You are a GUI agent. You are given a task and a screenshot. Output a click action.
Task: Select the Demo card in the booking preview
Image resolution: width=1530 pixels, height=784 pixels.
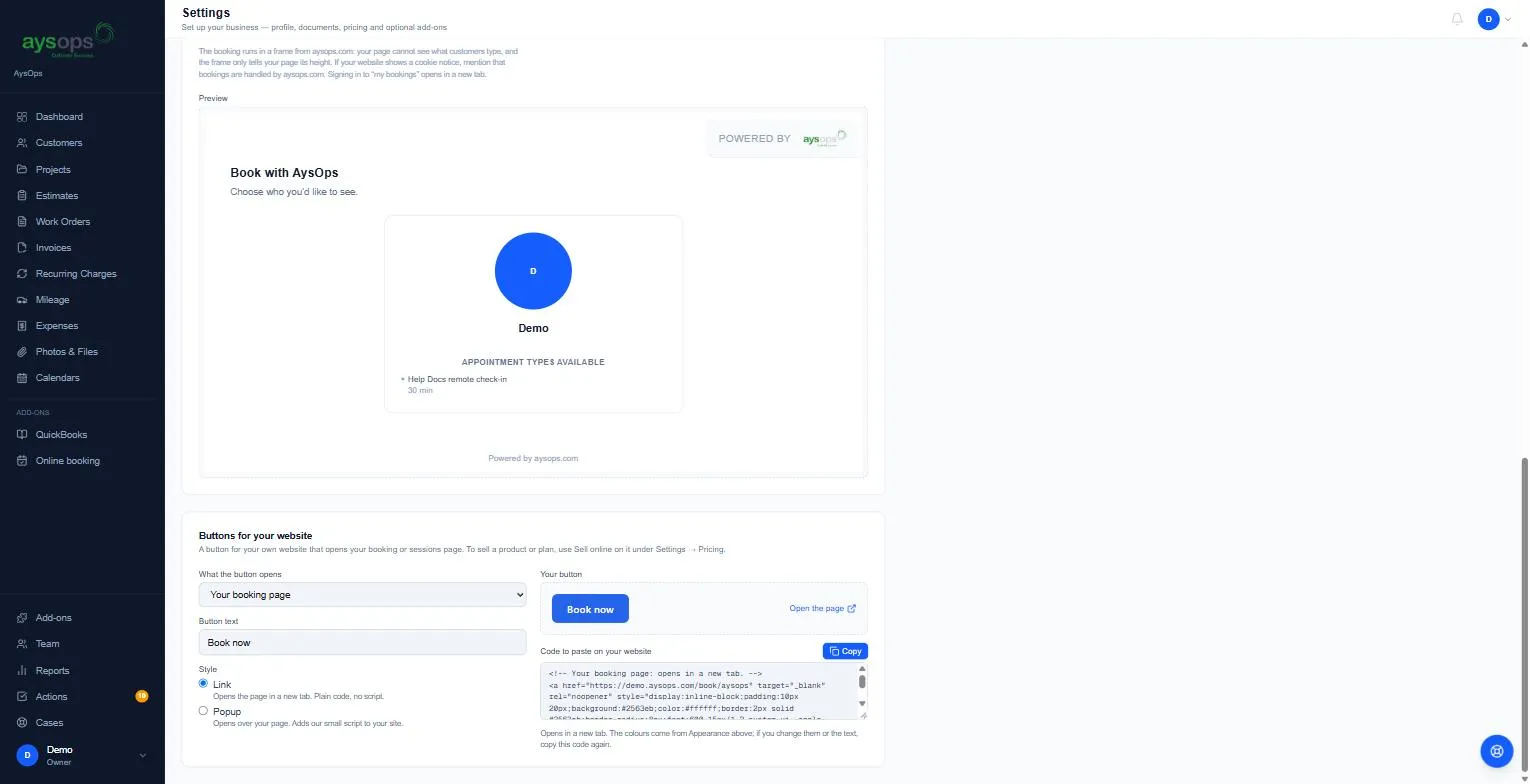pyautogui.click(x=533, y=313)
